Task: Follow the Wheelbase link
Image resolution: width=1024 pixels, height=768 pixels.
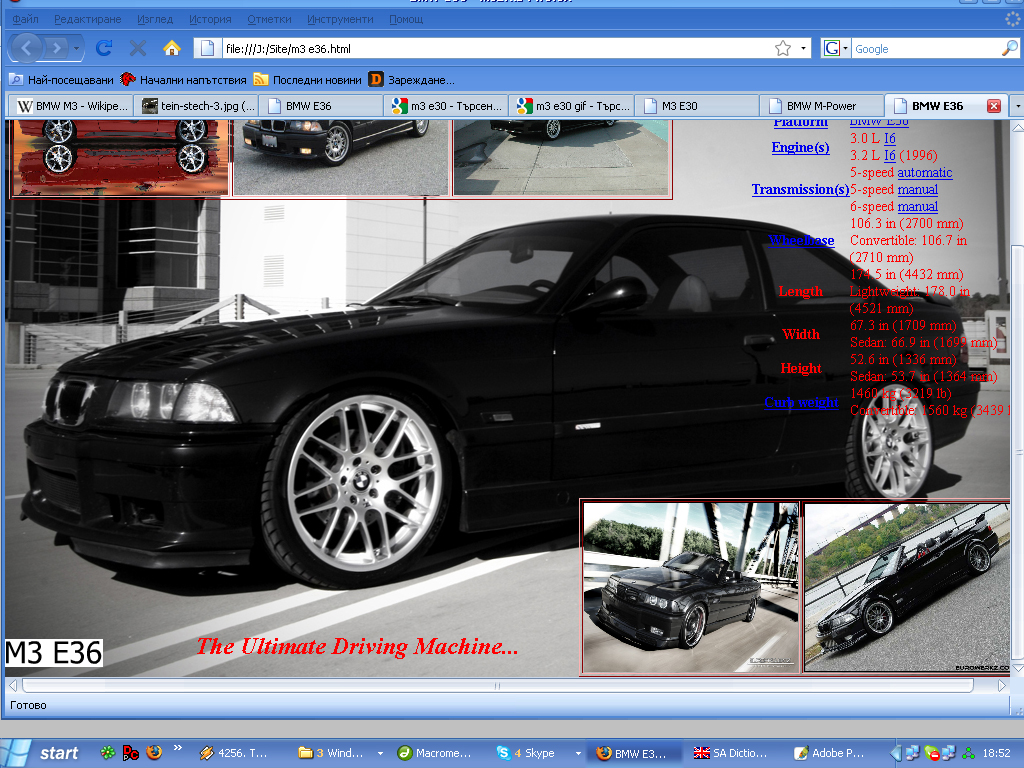Action: 801,240
